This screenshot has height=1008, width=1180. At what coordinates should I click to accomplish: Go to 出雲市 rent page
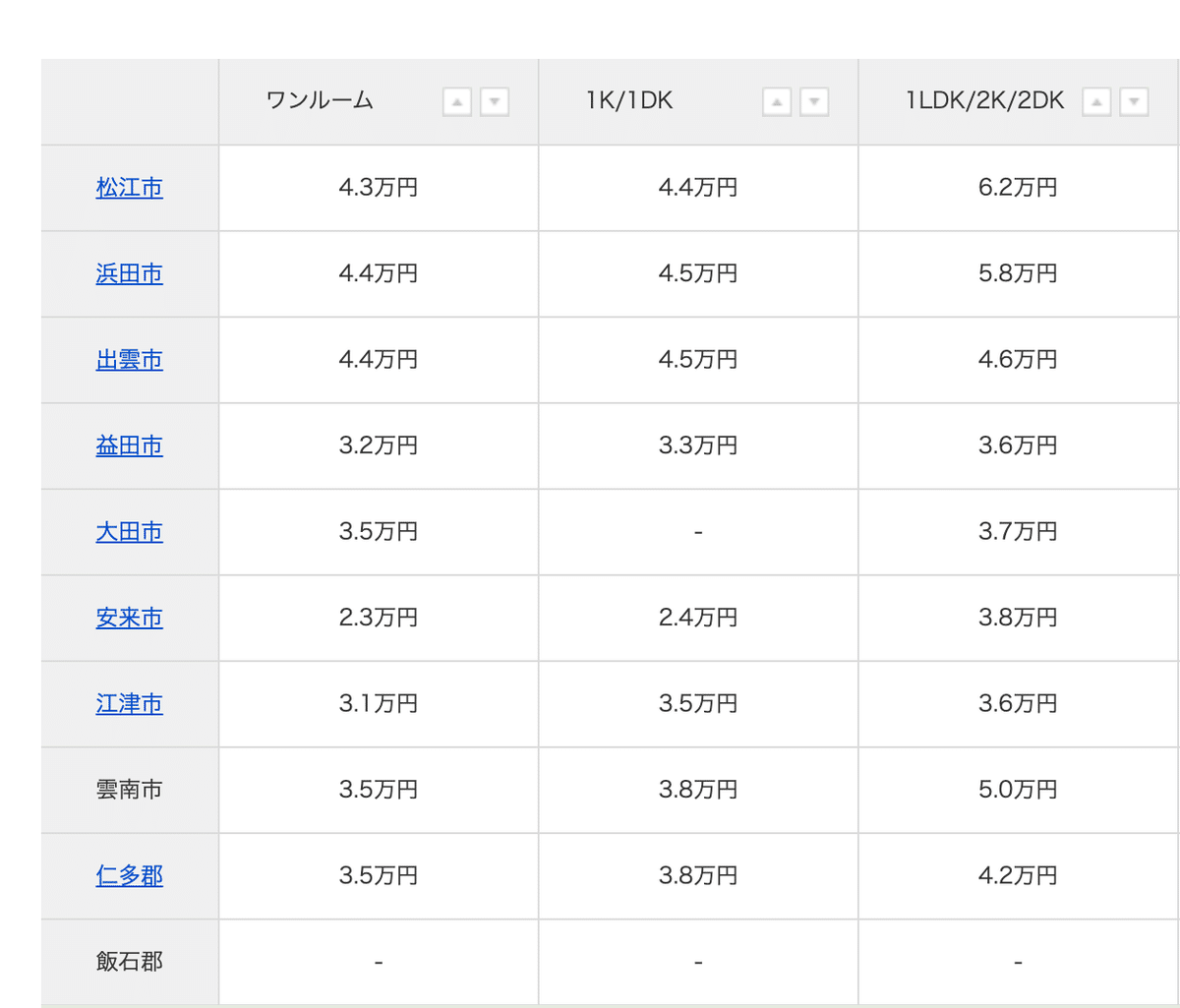[130, 360]
